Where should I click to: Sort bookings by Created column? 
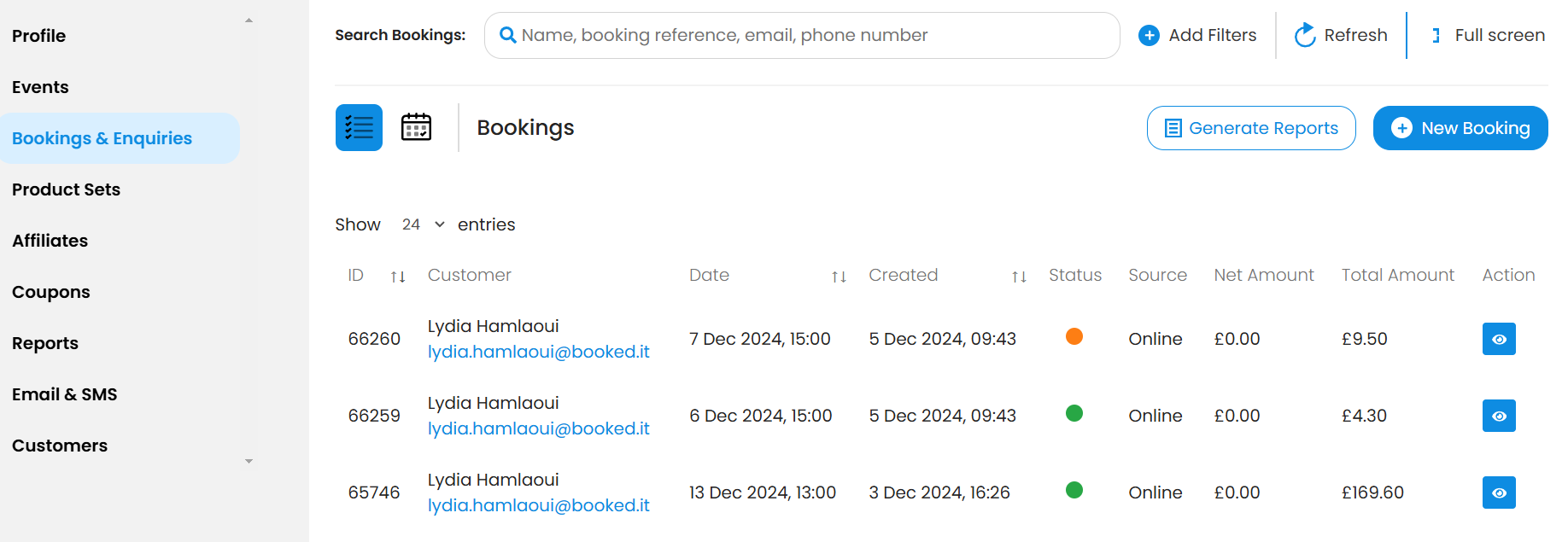click(1018, 276)
